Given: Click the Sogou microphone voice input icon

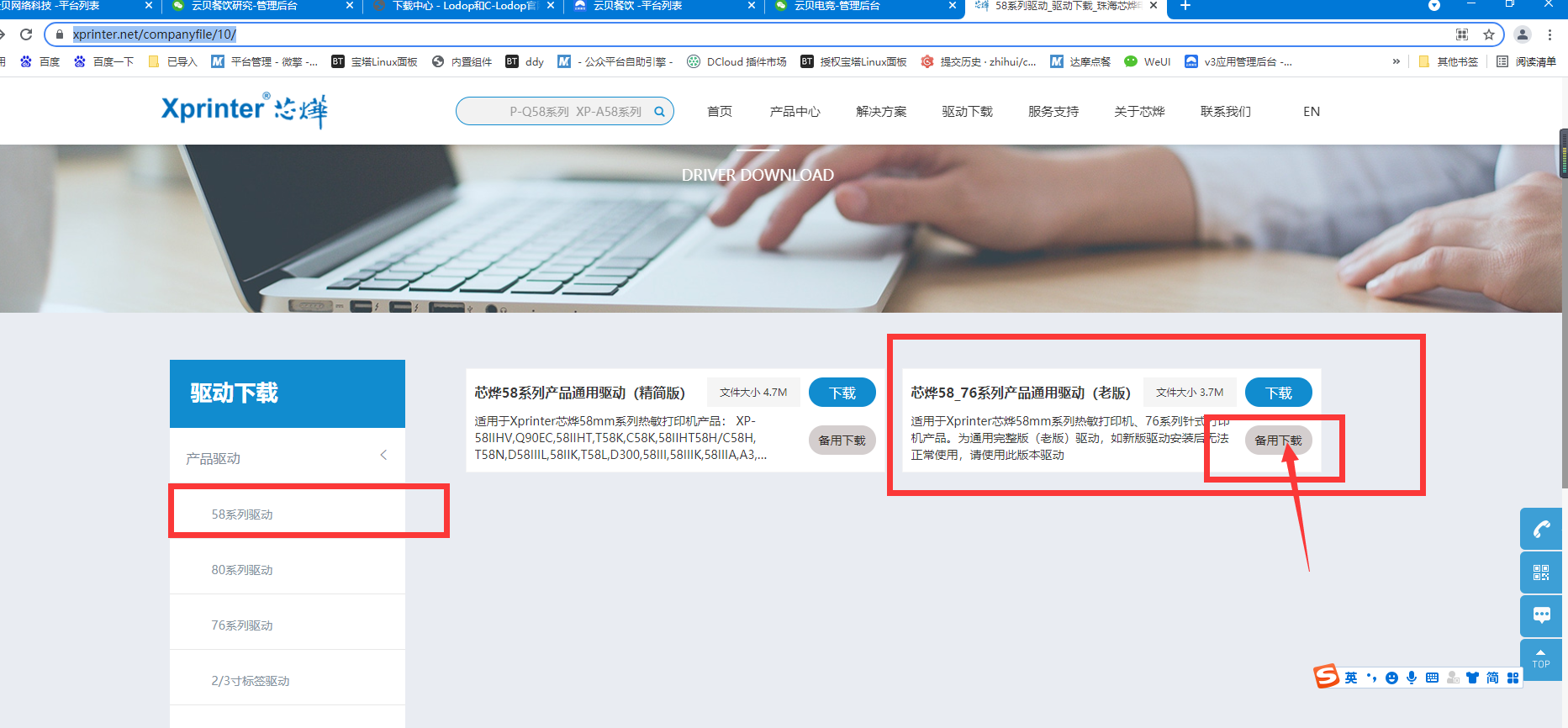Looking at the screenshot, I should click(1412, 678).
